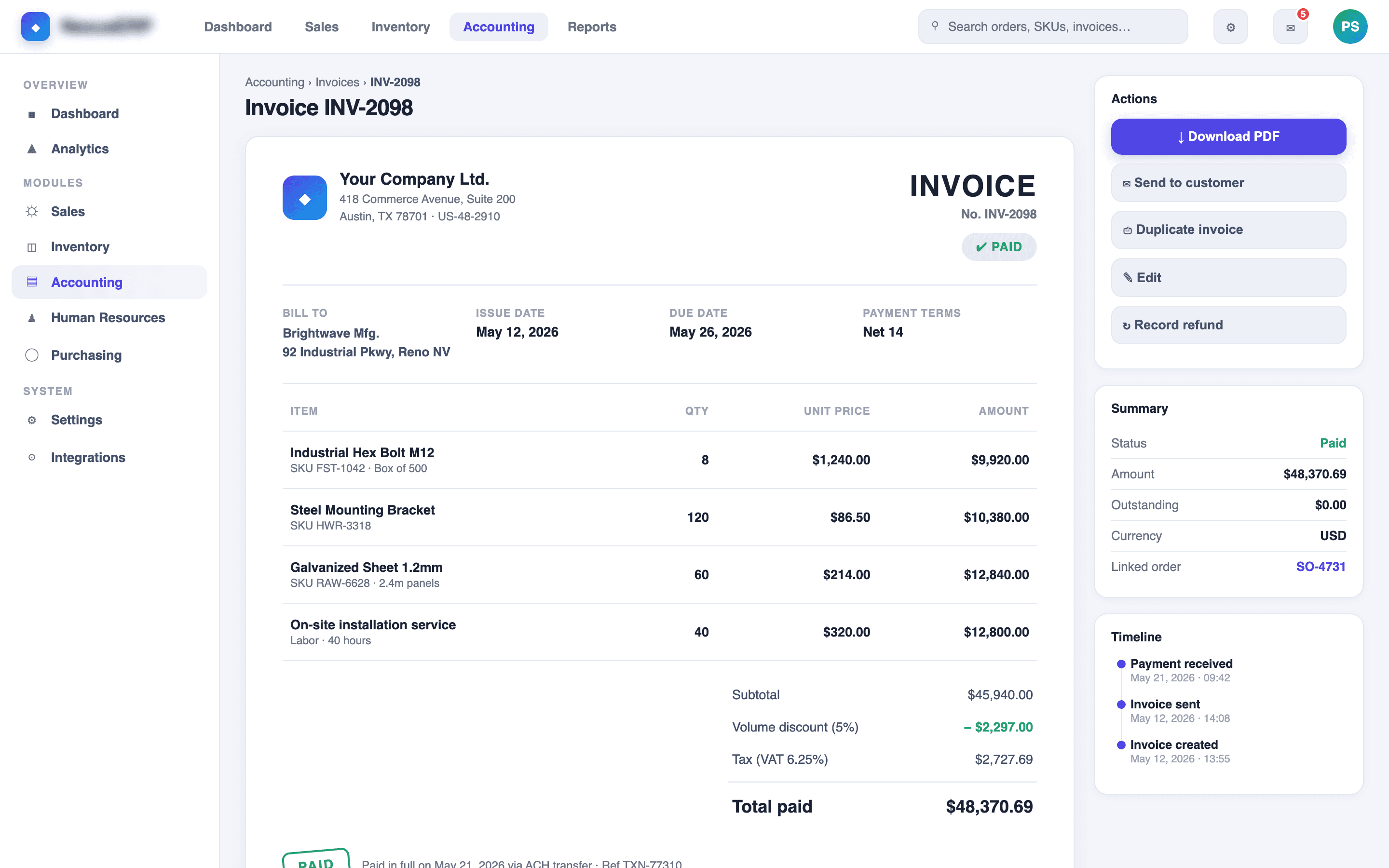The image size is (1389, 868).
Task: Open Integrations in the sidebar
Action: [x=109, y=458]
